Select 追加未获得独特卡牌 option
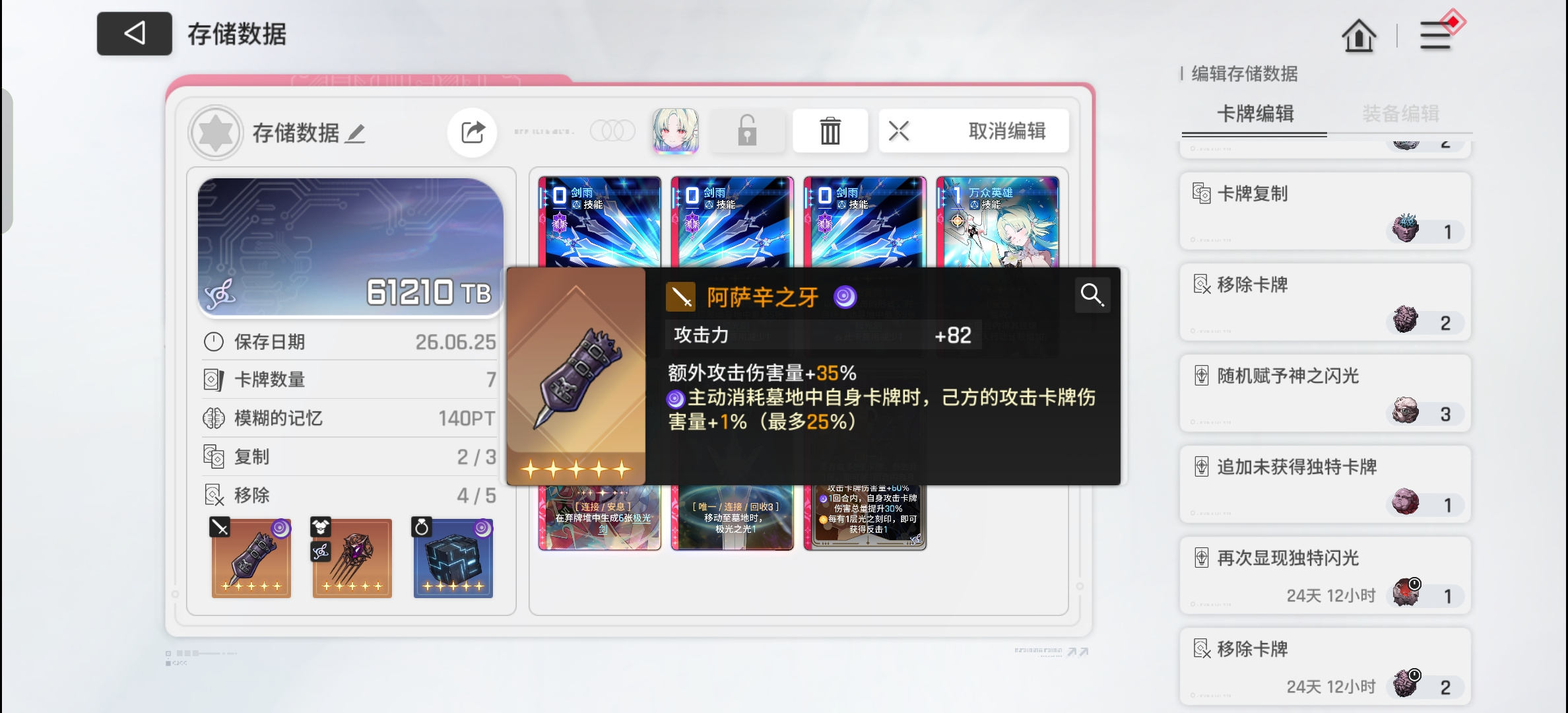This screenshot has height=713, width=1568. coord(1325,485)
